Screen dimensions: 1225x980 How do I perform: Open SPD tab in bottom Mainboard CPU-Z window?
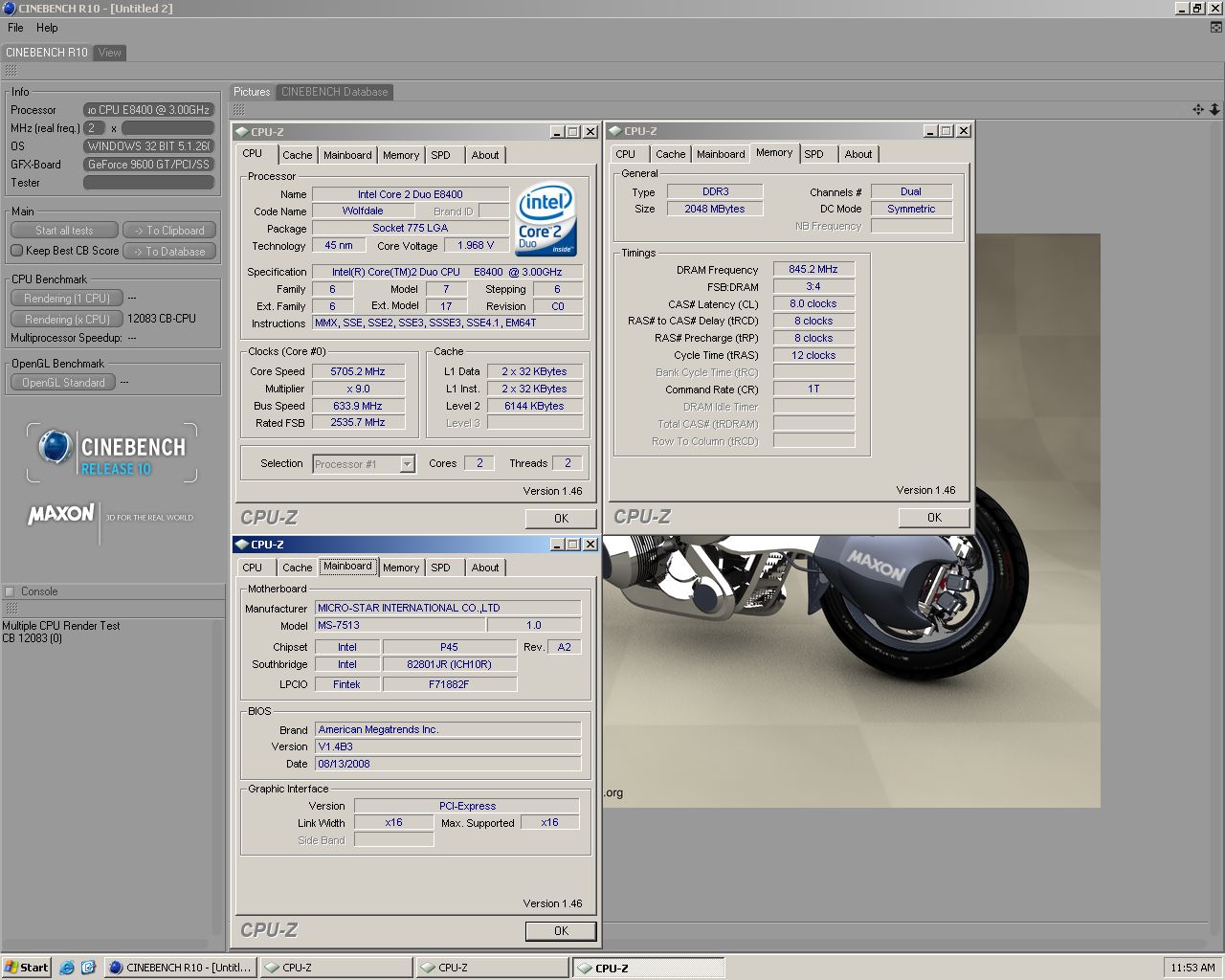440,568
